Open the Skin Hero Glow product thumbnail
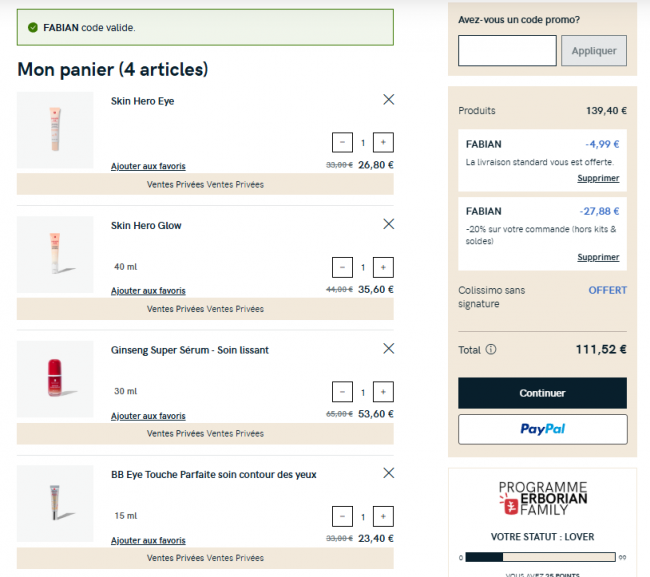Viewport: 650px width, 577px height. click(55, 254)
